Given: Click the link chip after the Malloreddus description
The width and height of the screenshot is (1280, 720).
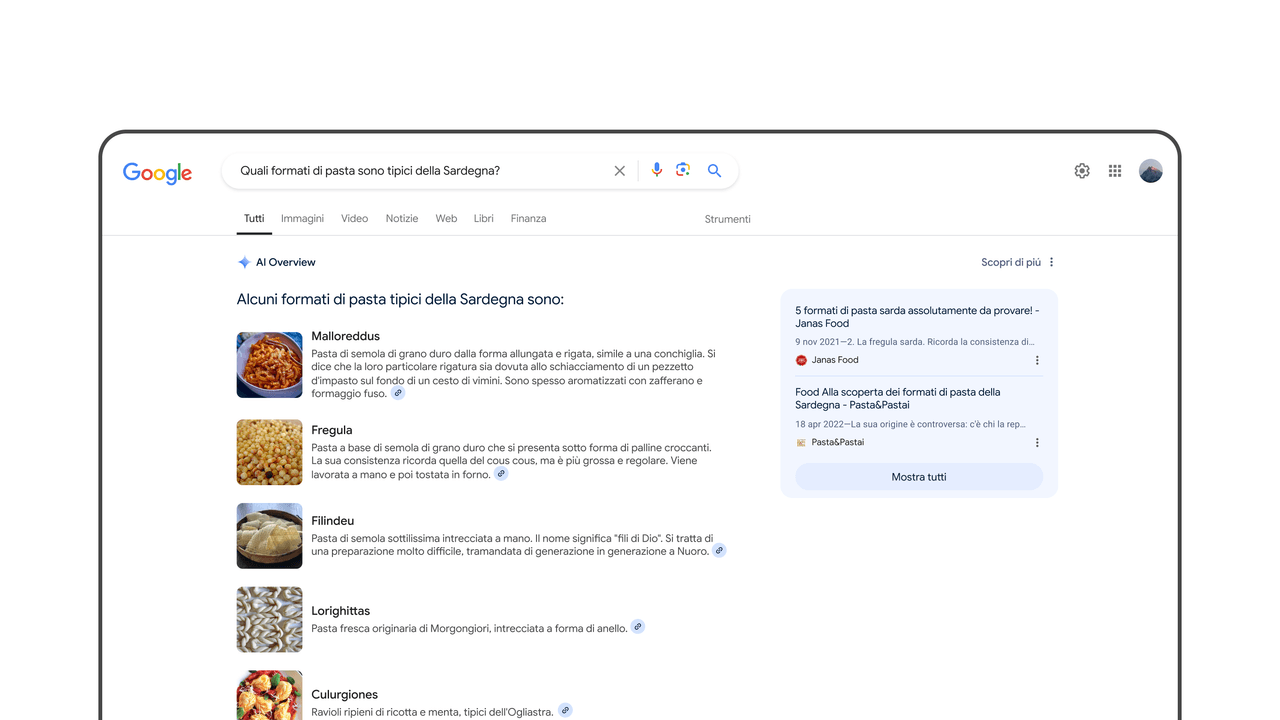Looking at the screenshot, I should [x=398, y=393].
